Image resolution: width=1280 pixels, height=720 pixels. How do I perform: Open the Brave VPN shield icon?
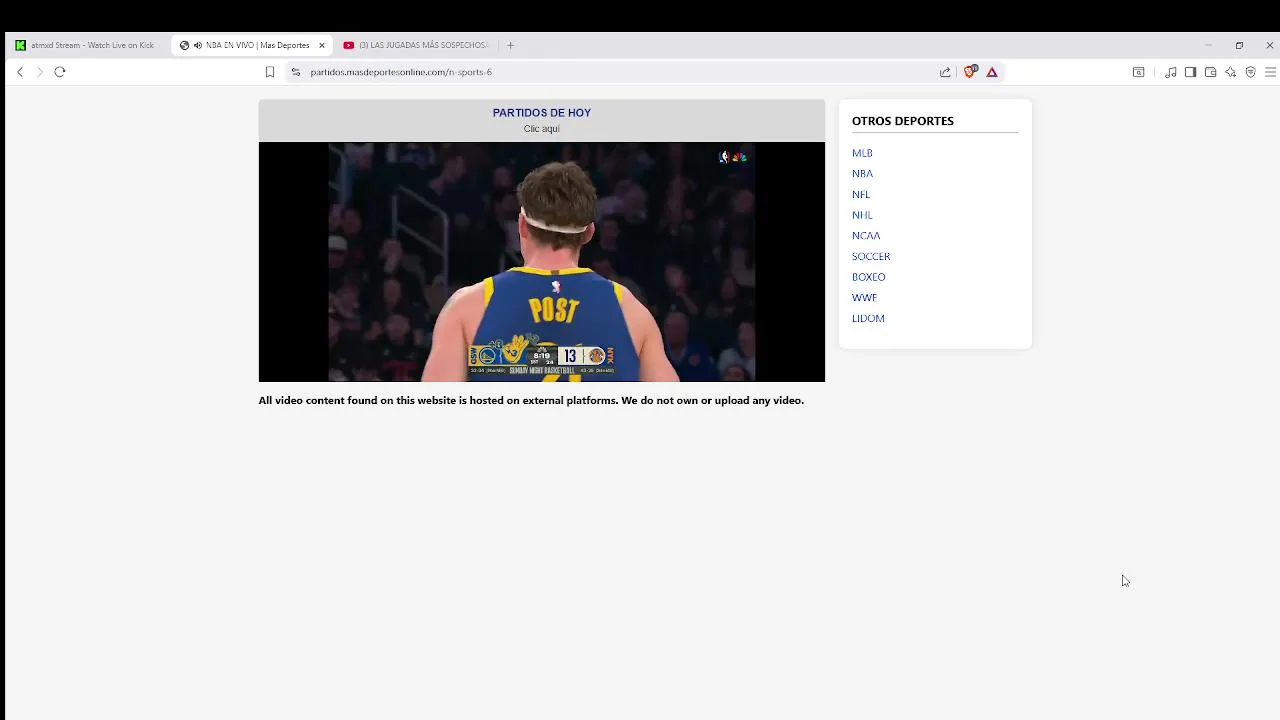(x=1250, y=72)
